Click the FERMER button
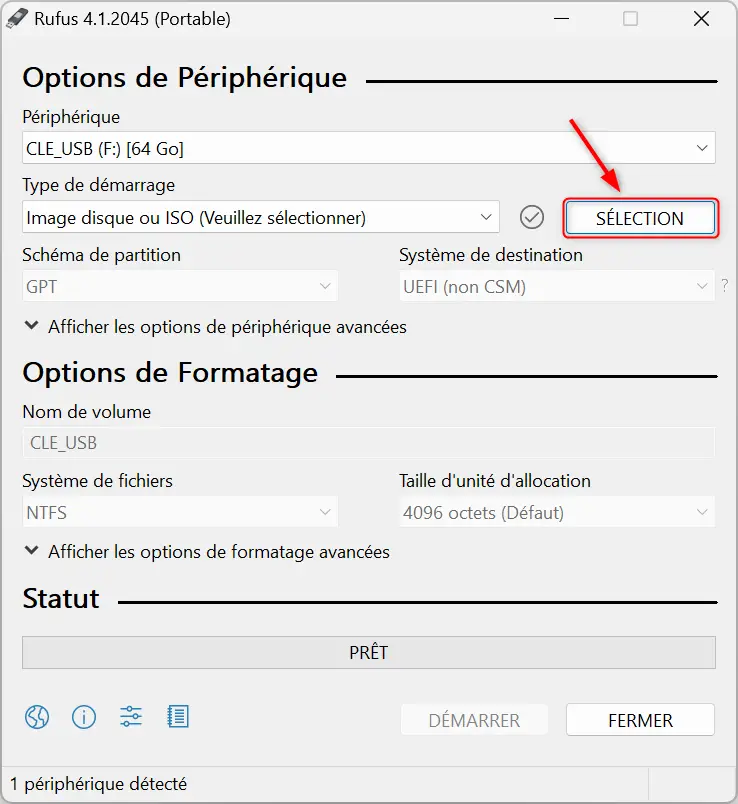Screen dimensions: 738x804 click(x=640, y=720)
